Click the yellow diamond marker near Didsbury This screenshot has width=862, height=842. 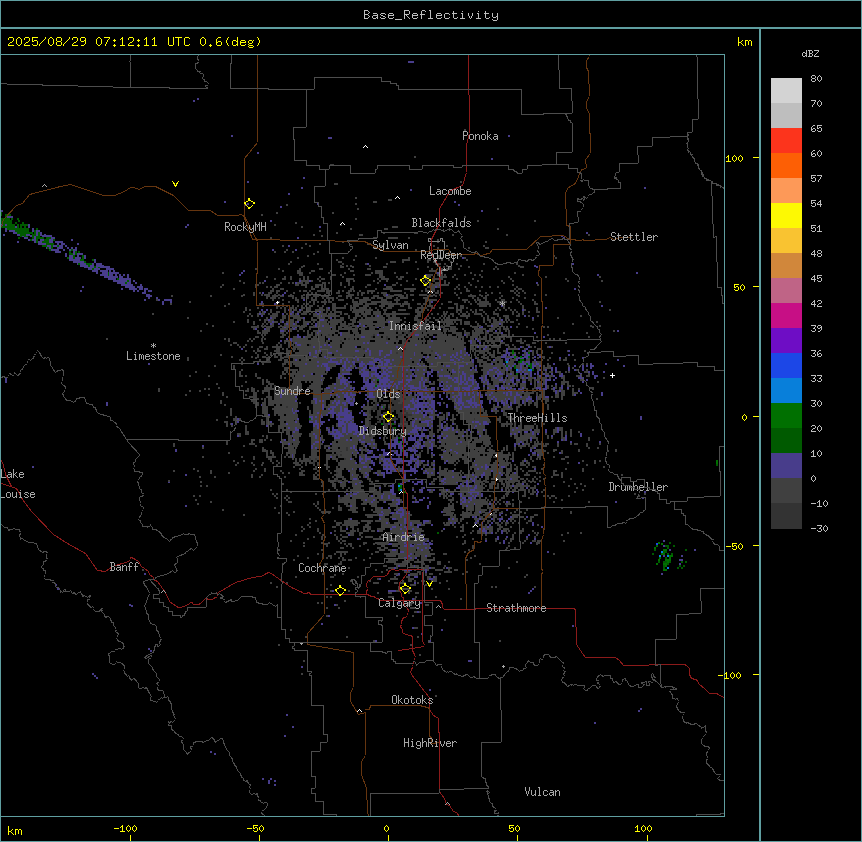pos(388,417)
